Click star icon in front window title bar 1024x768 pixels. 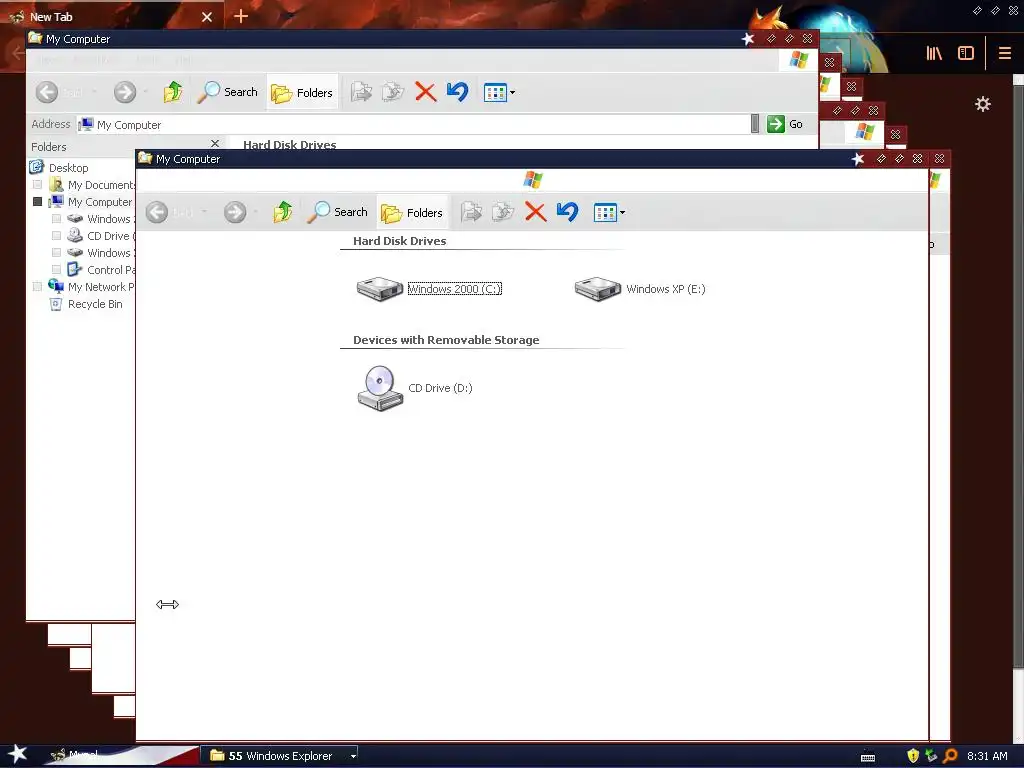tap(858, 159)
